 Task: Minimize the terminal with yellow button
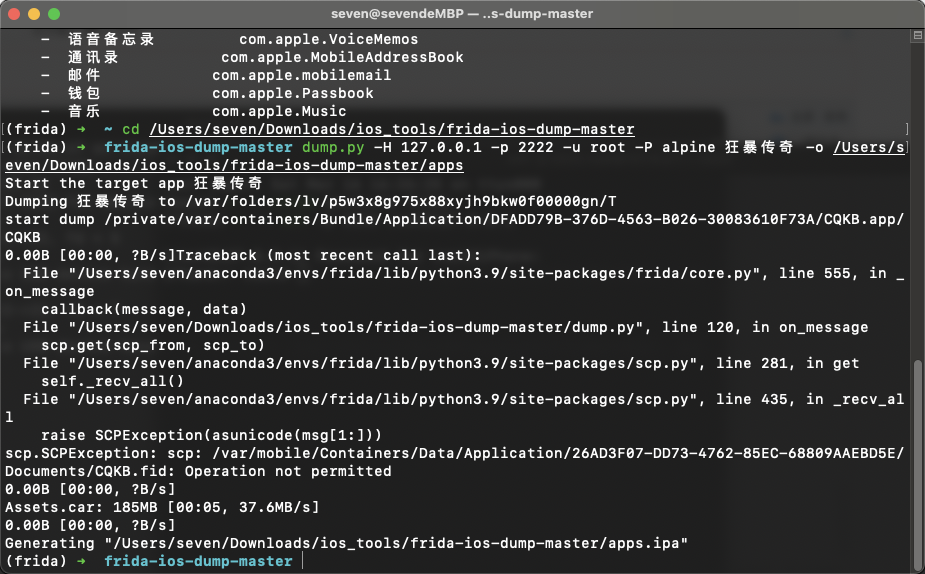point(34,14)
